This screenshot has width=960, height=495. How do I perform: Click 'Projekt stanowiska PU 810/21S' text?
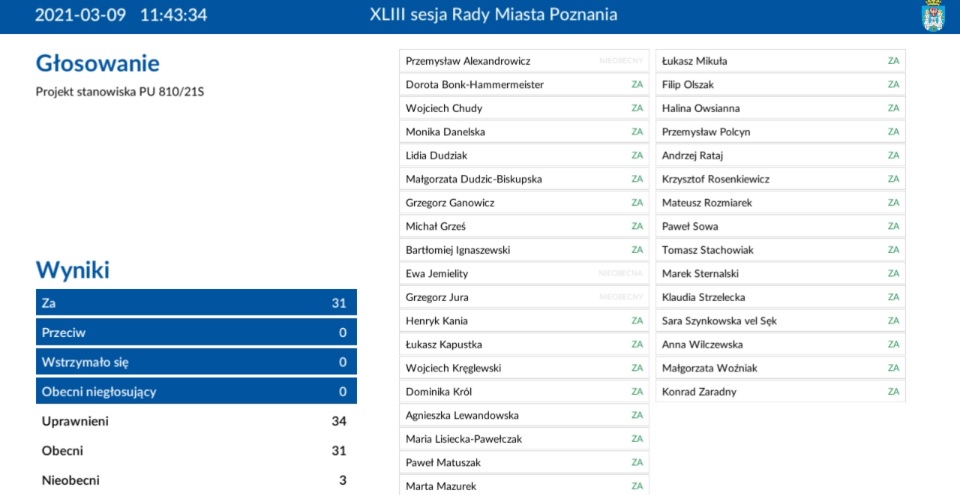126,92
